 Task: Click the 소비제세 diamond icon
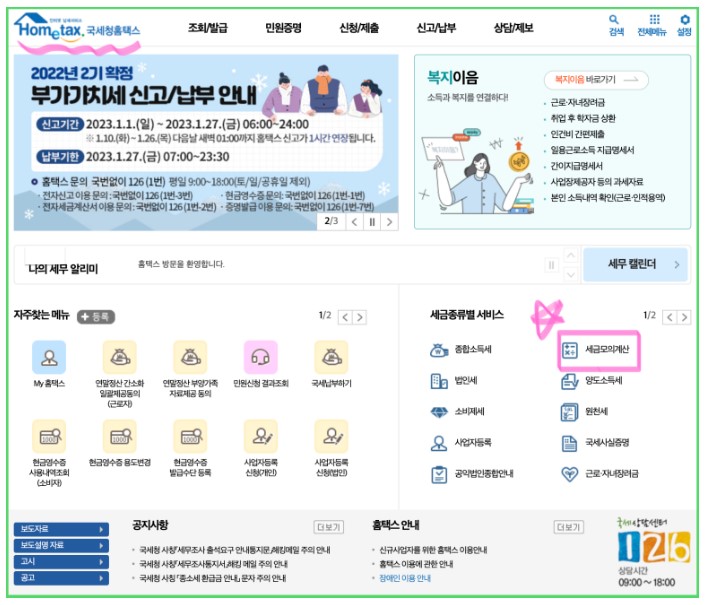439,412
